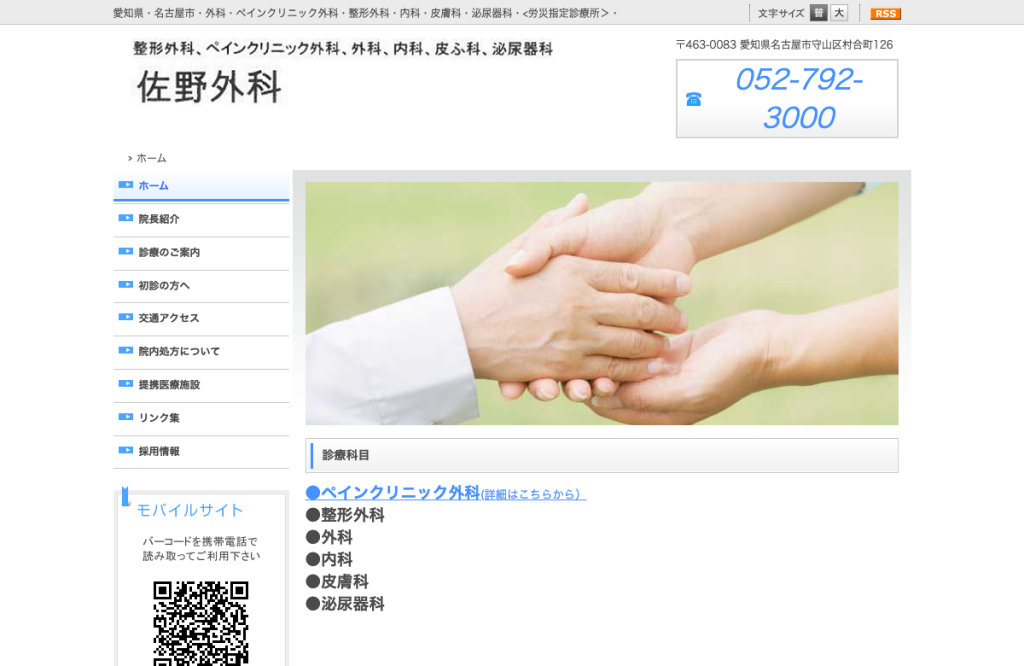The height and width of the screenshot is (666, 1024).
Task: Click the 文字サイズ label
Action: coord(780,14)
